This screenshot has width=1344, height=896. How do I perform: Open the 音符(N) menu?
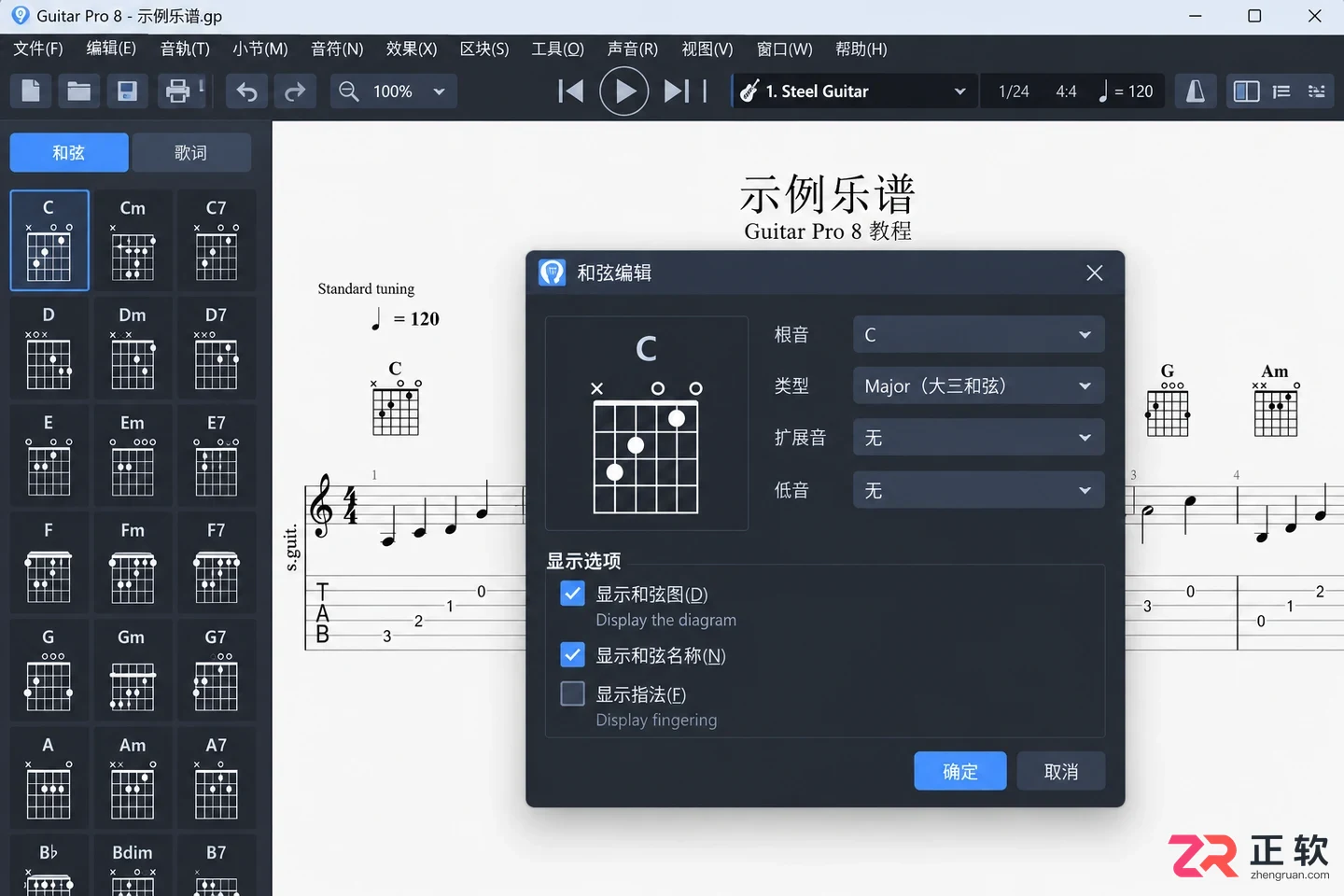337,49
